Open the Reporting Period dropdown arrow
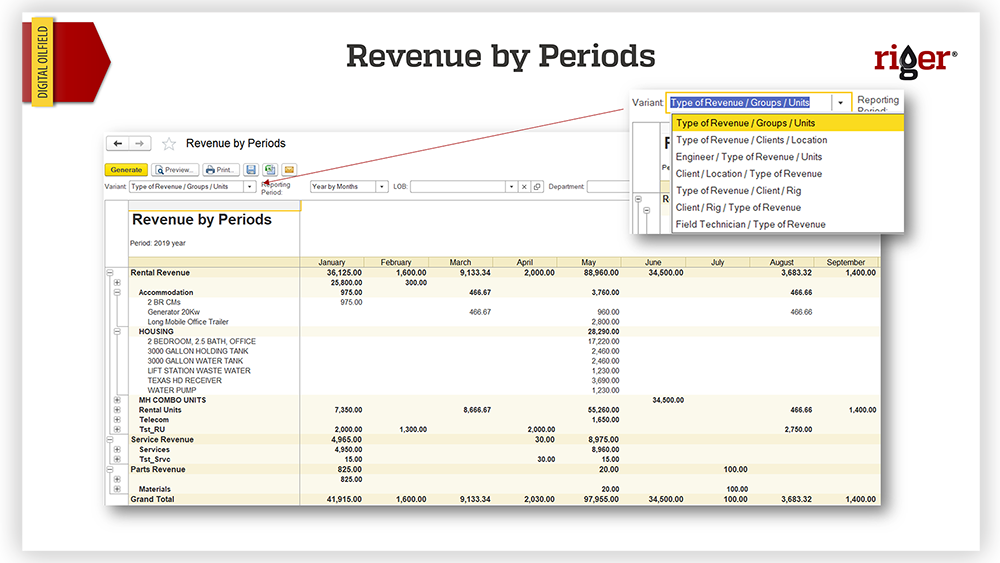Image resolution: width=1000 pixels, height=563 pixels. [382, 187]
